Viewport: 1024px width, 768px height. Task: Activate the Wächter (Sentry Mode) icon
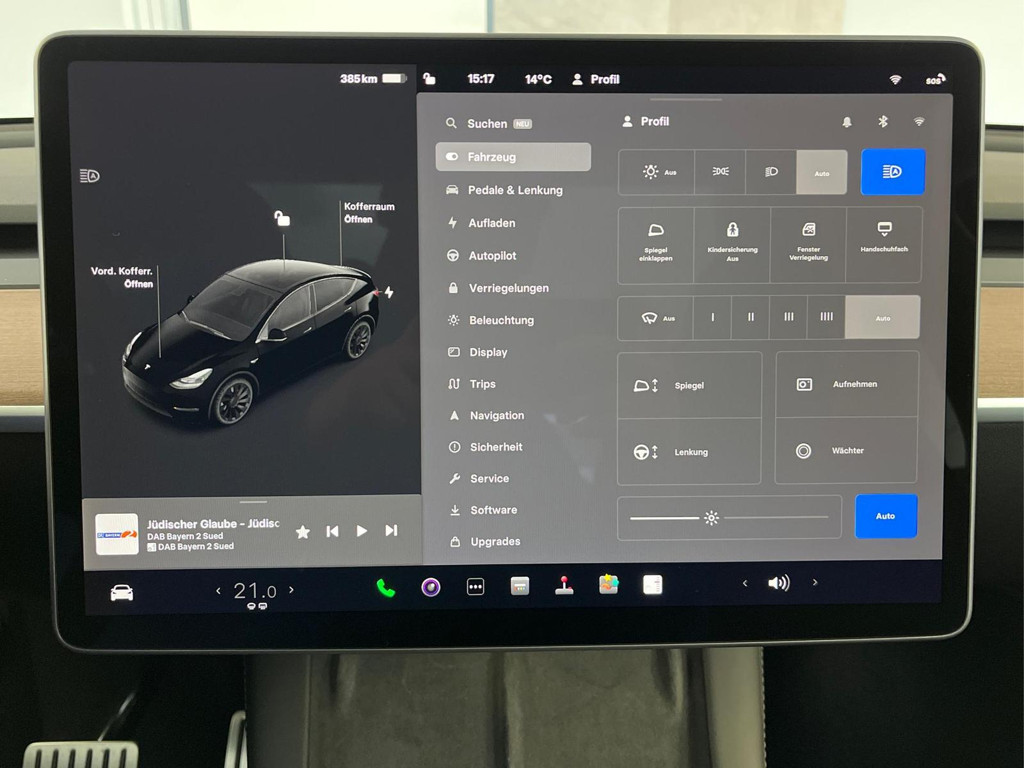click(x=846, y=451)
